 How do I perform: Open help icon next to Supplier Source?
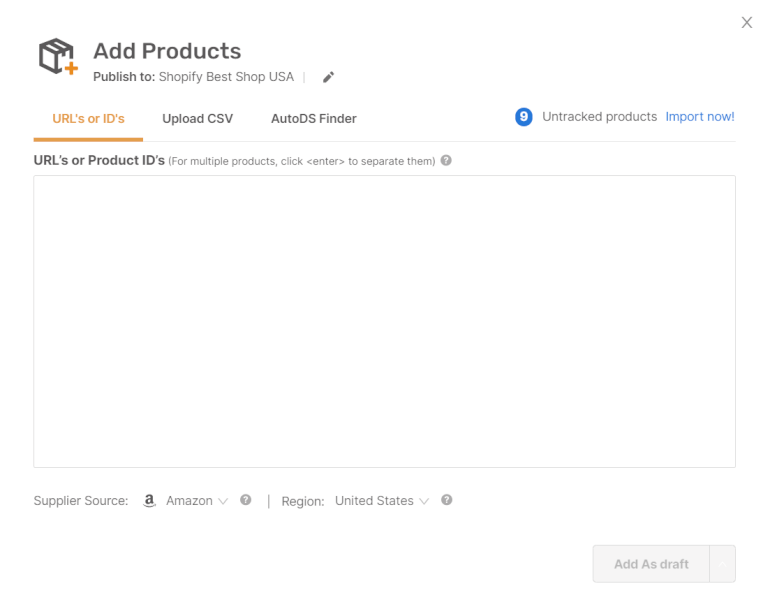point(246,500)
